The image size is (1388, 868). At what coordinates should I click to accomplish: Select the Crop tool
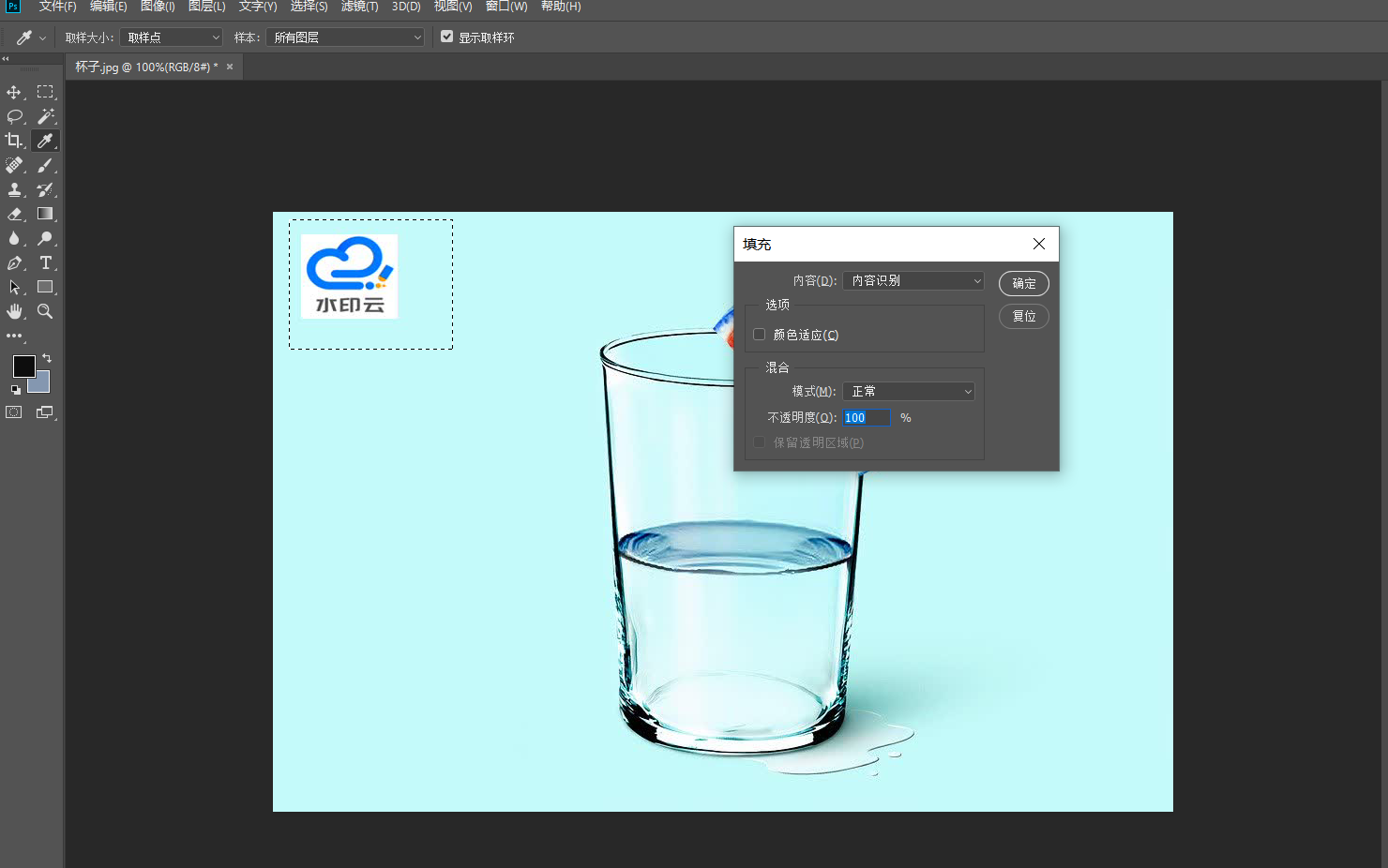pyautogui.click(x=14, y=141)
